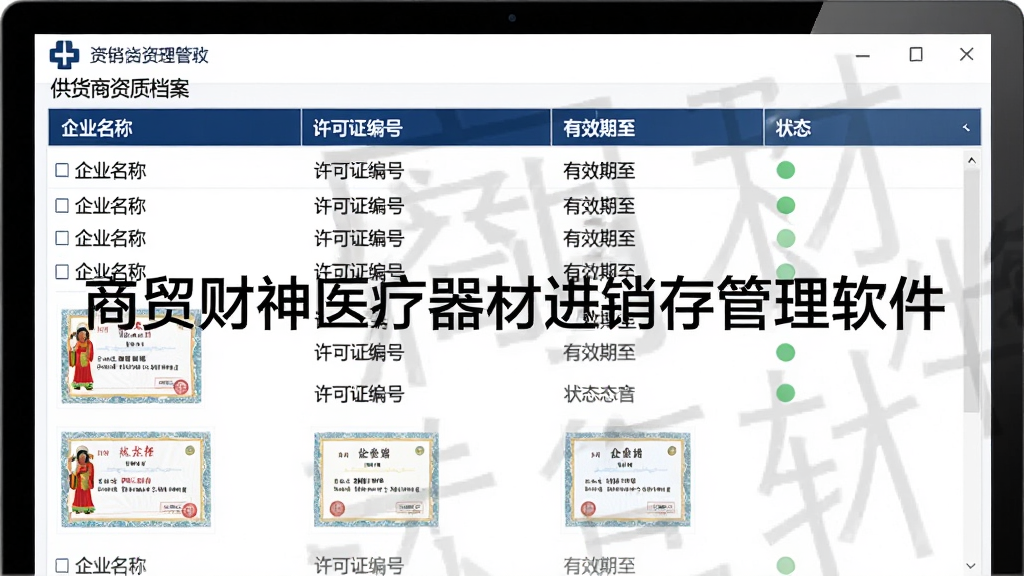Click the scrollbar up arrow

coord(971,161)
